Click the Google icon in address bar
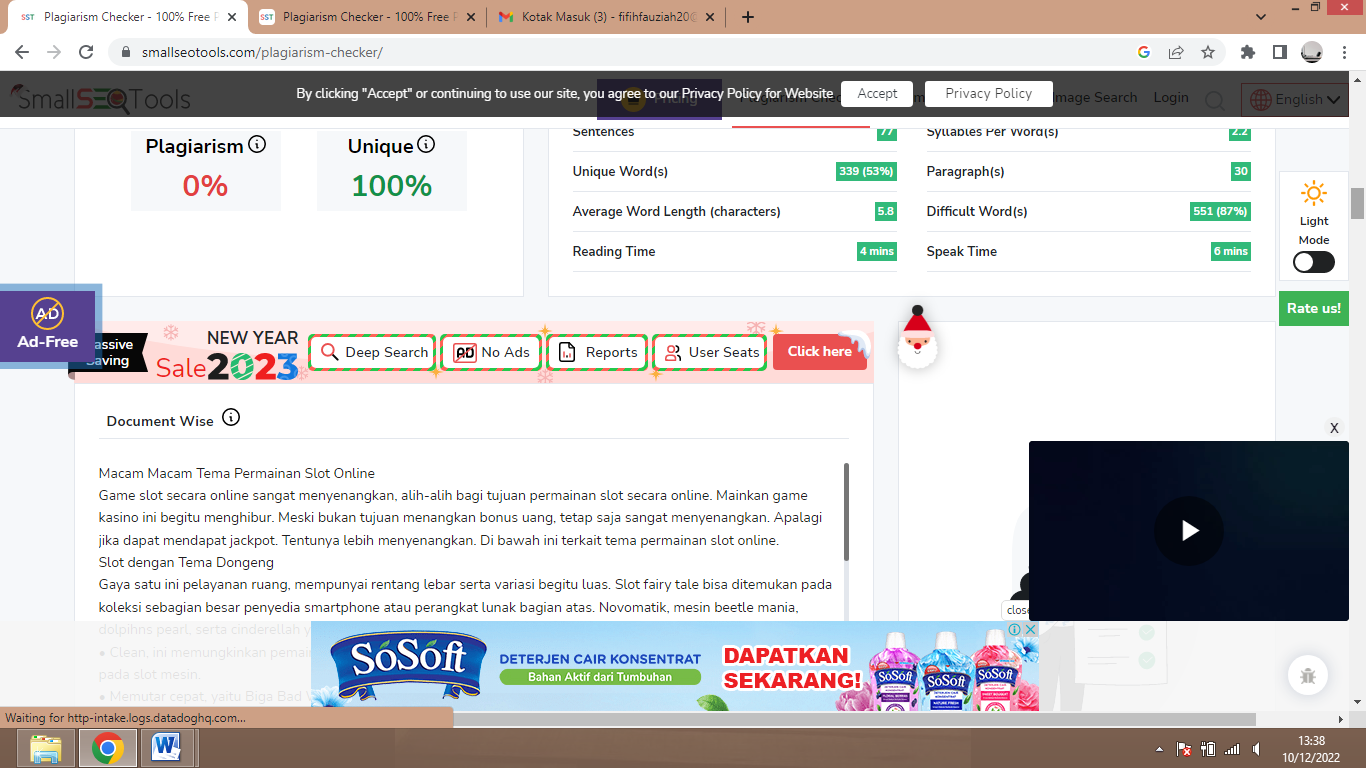Image resolution: width=1366 pixels, height=768 pixels. 1144,52
